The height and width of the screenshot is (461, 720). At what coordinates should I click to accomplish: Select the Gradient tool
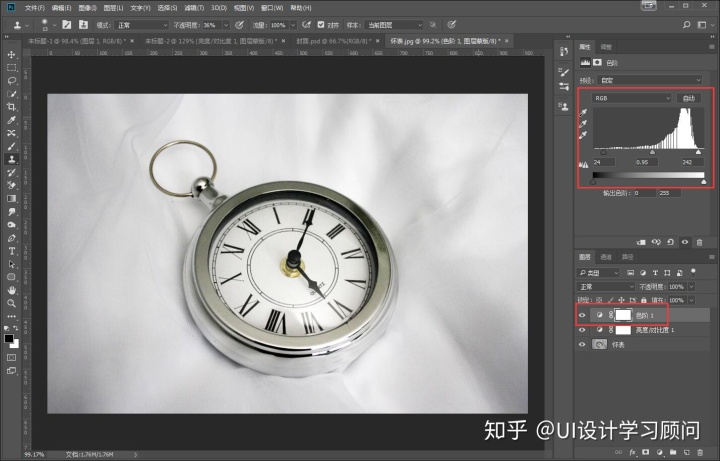click(11, 199)
